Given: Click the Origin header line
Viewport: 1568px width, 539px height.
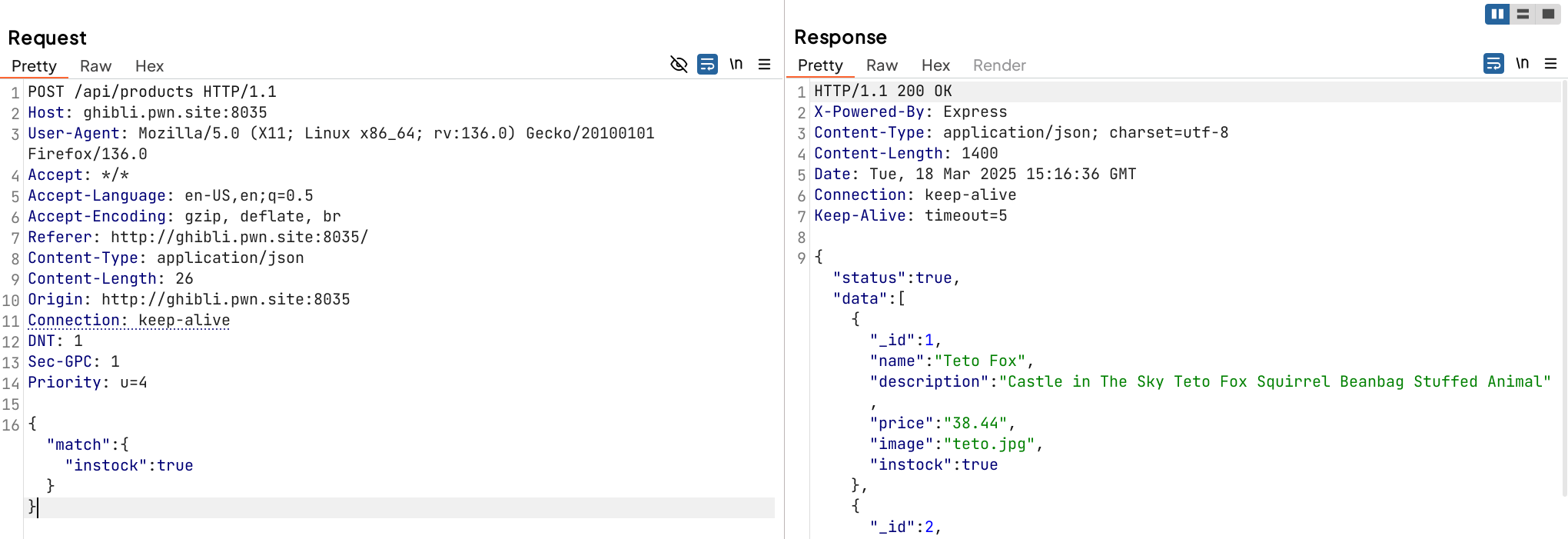Looking at the screenshot, I should (189, 299).
